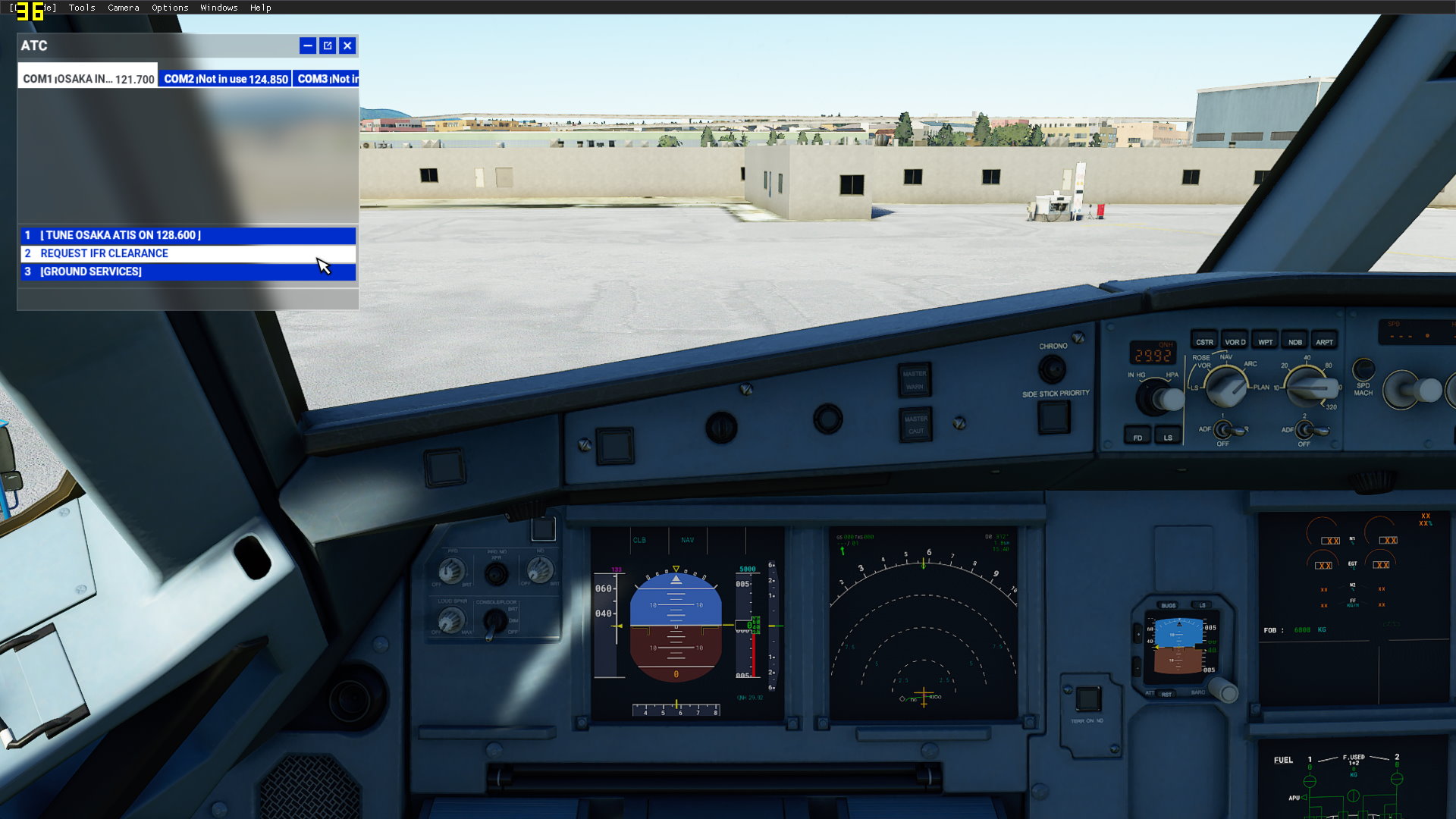Toggle the LS localizer button
This screenshot has height=819, width=1456.
click(x=1167, y=438)
